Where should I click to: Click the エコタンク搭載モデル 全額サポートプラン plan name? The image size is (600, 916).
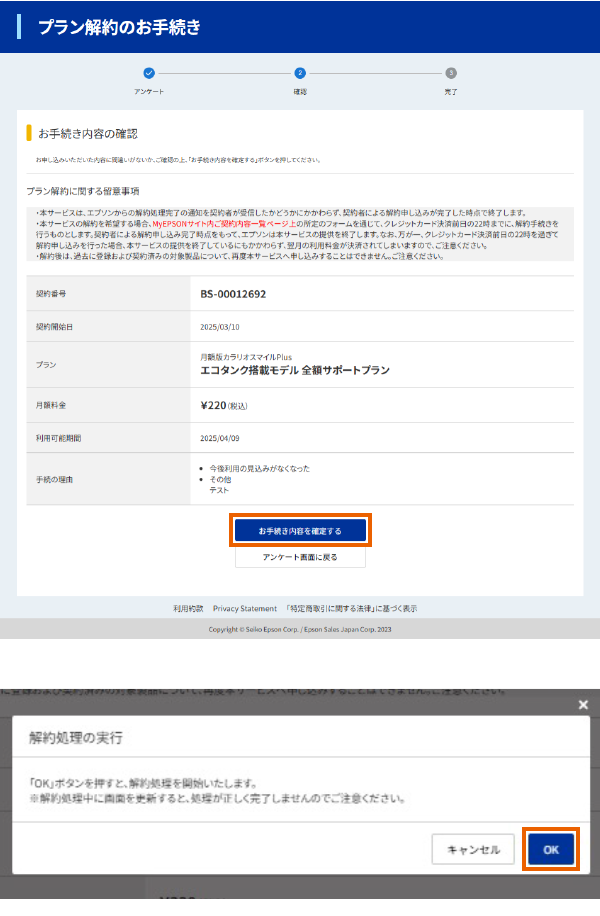pyautogui.click(x=295, y=370)
